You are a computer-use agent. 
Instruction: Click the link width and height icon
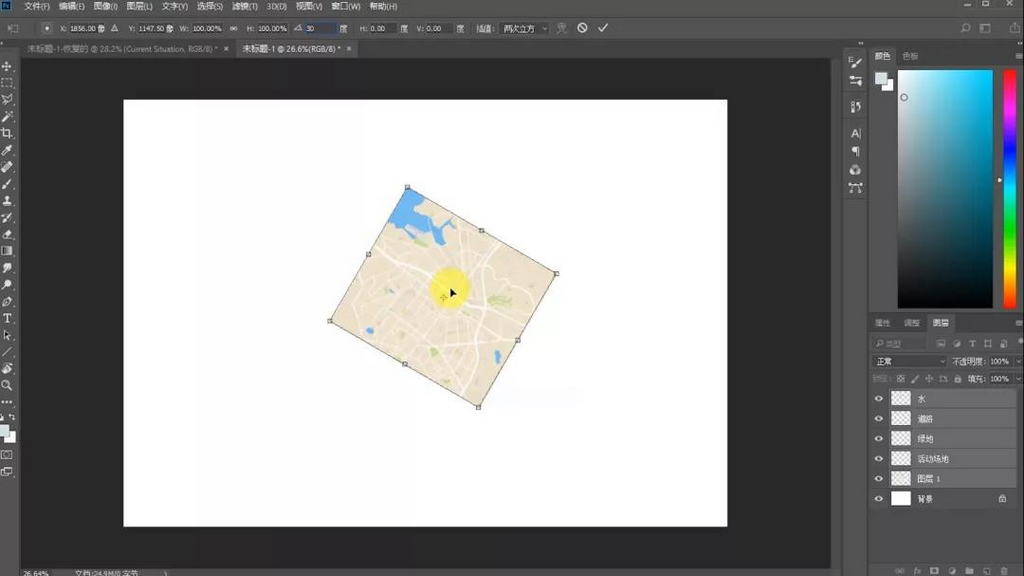coord(233,29)
